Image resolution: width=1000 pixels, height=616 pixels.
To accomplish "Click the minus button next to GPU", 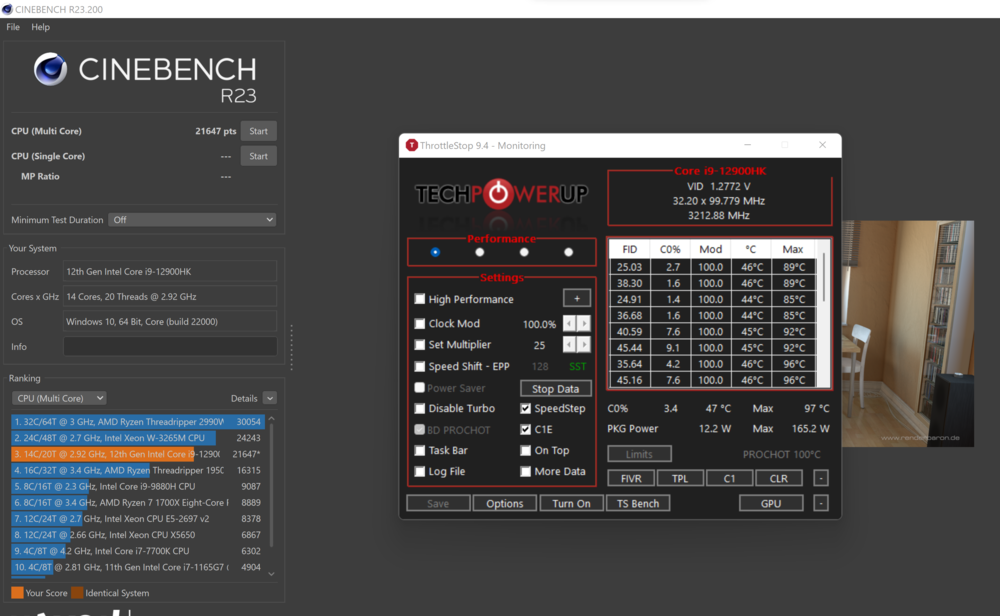I will click(x=820, y=503).
